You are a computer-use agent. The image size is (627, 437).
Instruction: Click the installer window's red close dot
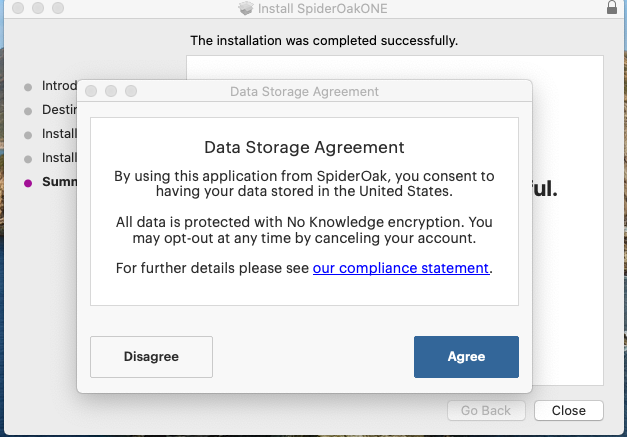(x=14, y=8)
